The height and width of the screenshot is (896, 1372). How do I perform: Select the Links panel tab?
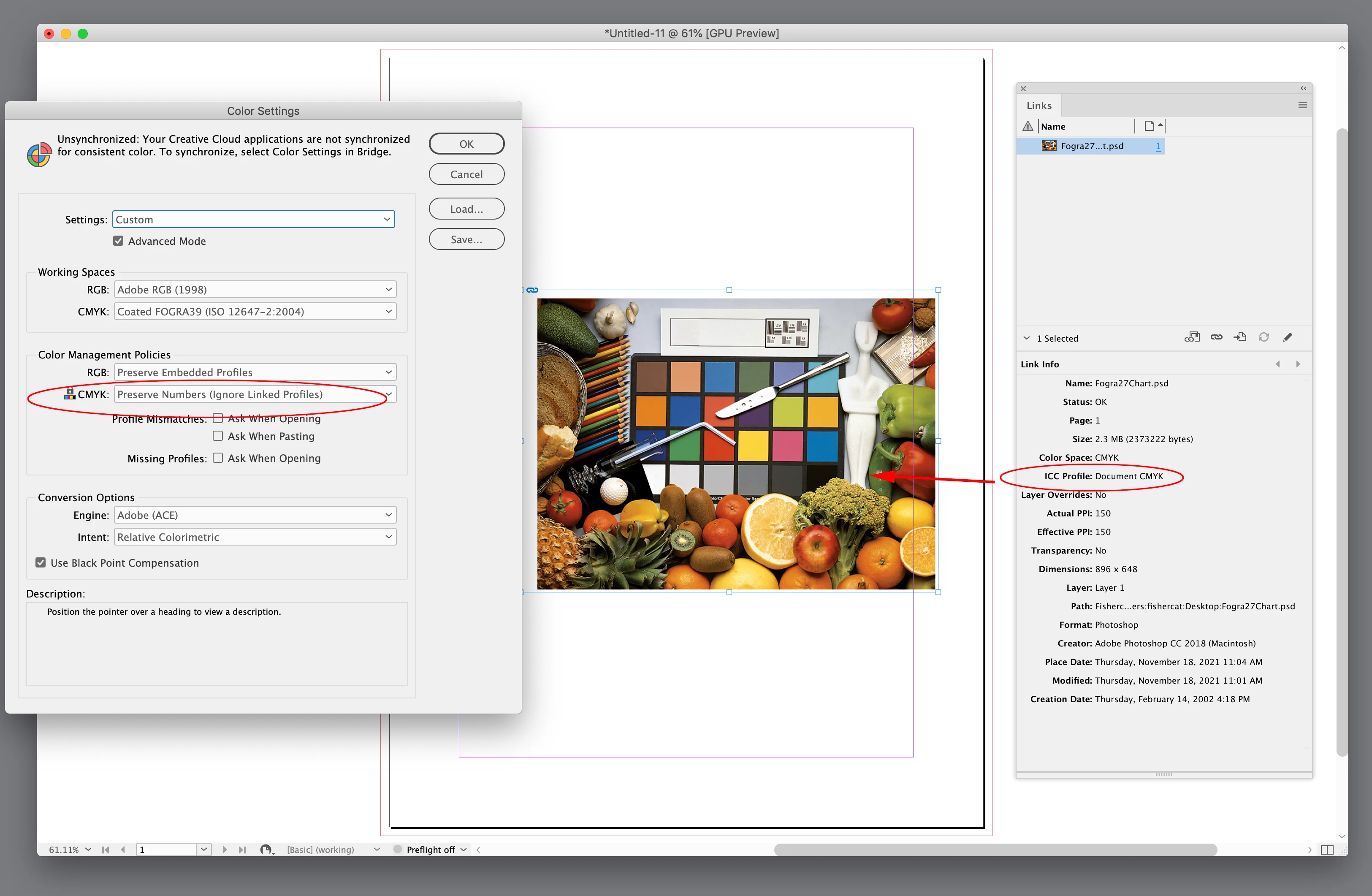pyautogui.click(x=1039, y=106)
